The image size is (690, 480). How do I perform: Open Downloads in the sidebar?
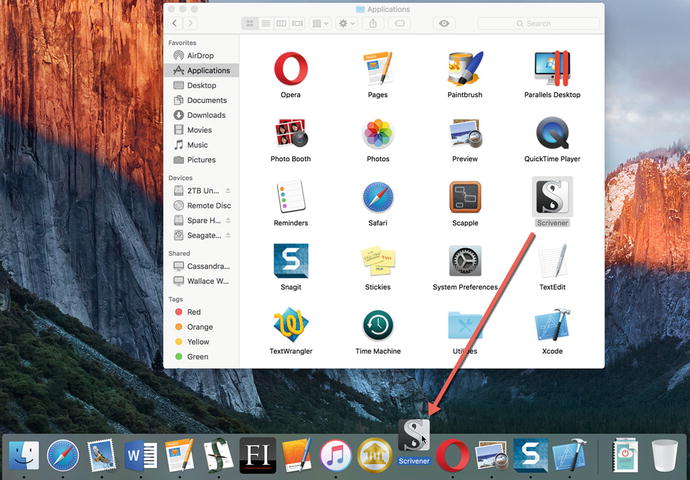pyautogui.click(x=202, y=115)
